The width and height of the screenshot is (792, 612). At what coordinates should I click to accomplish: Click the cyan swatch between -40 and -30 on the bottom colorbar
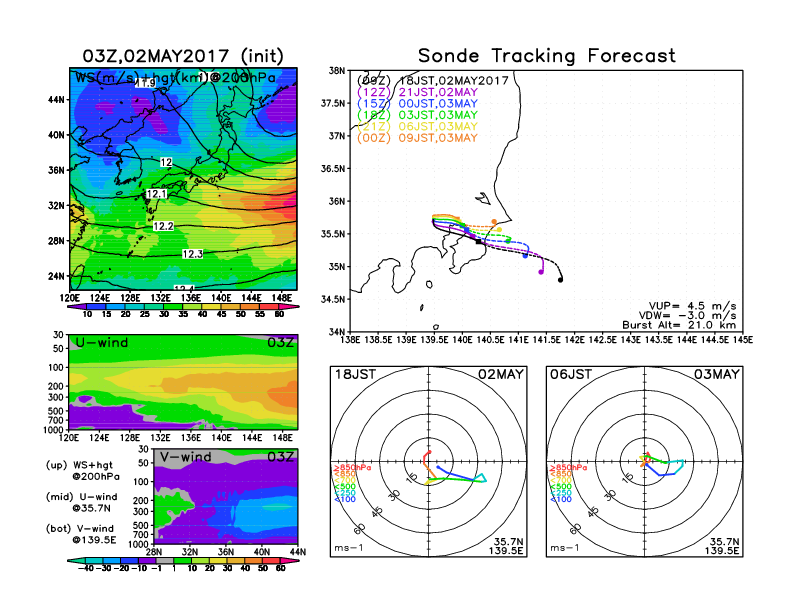[93, 560]
